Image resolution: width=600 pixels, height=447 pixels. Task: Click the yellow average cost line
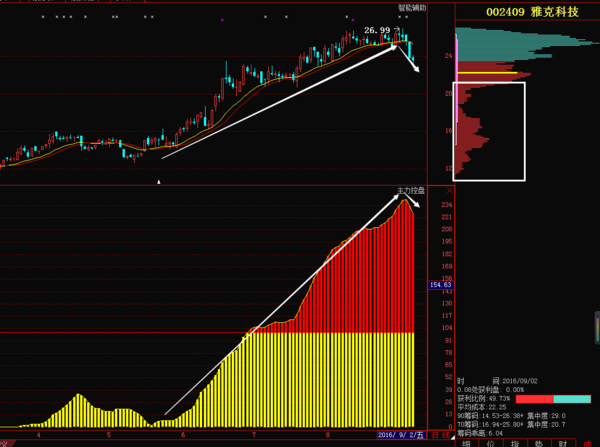487,72
